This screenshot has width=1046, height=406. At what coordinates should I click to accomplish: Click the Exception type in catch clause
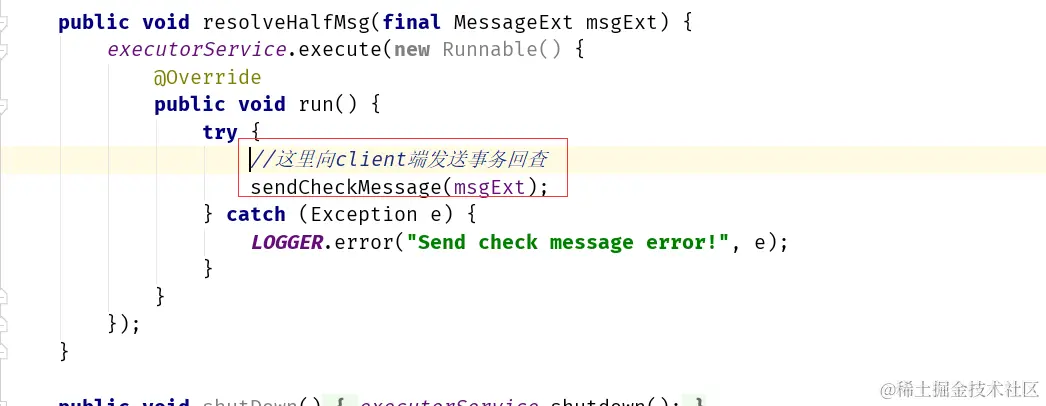364,215
